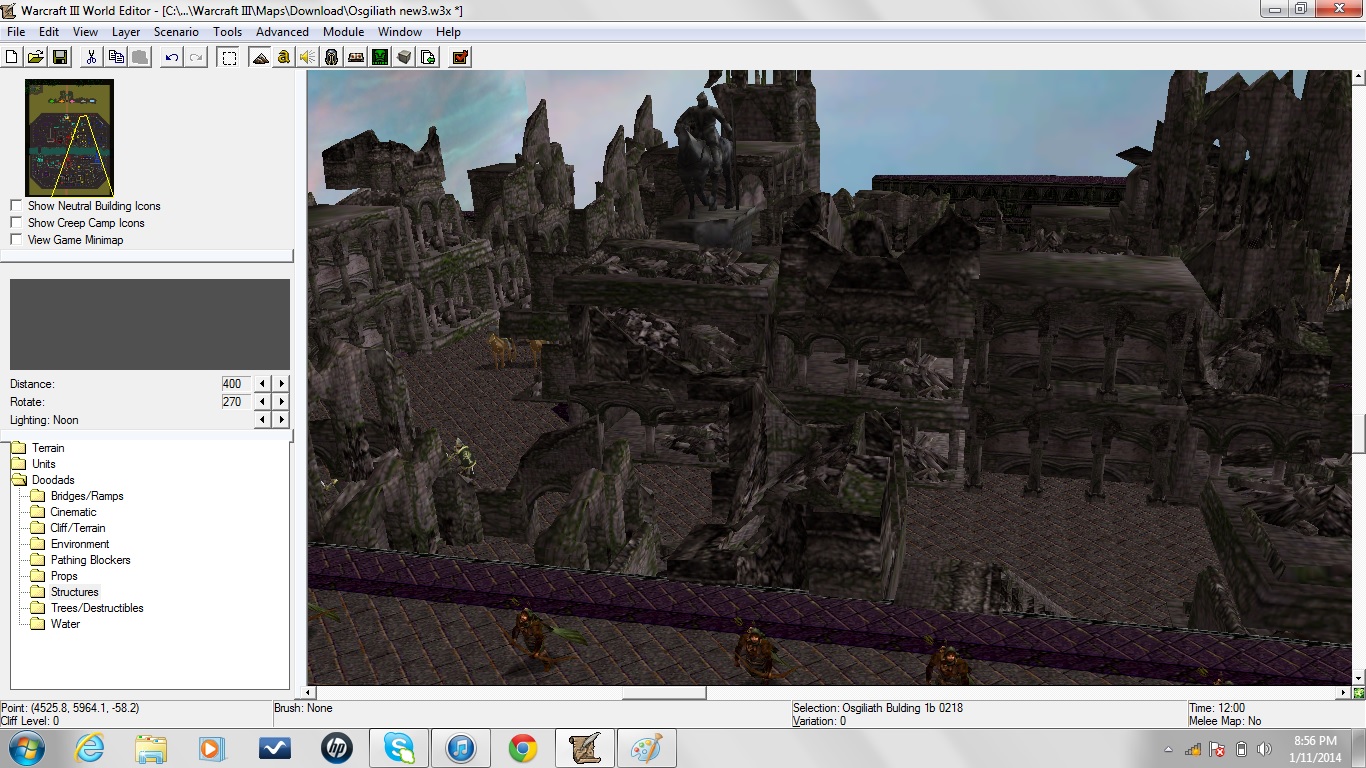The height and width of the screenshot is (768, 1366).
Task: Select the Cliff/Terrain doodad category
Action: (78, 528)
